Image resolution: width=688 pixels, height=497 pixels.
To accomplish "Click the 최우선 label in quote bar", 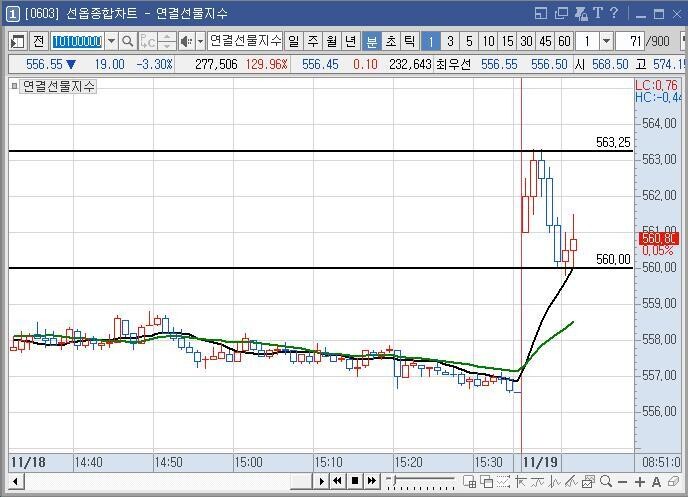I will tap(453, 65).
